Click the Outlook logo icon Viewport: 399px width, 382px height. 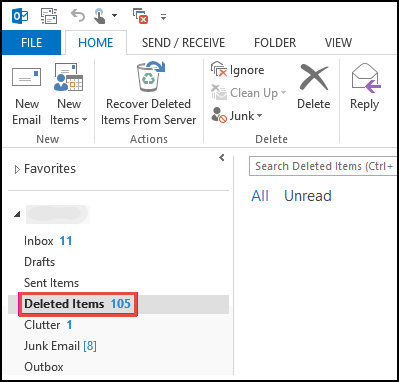pyautogui.click(x=20, y=16)
